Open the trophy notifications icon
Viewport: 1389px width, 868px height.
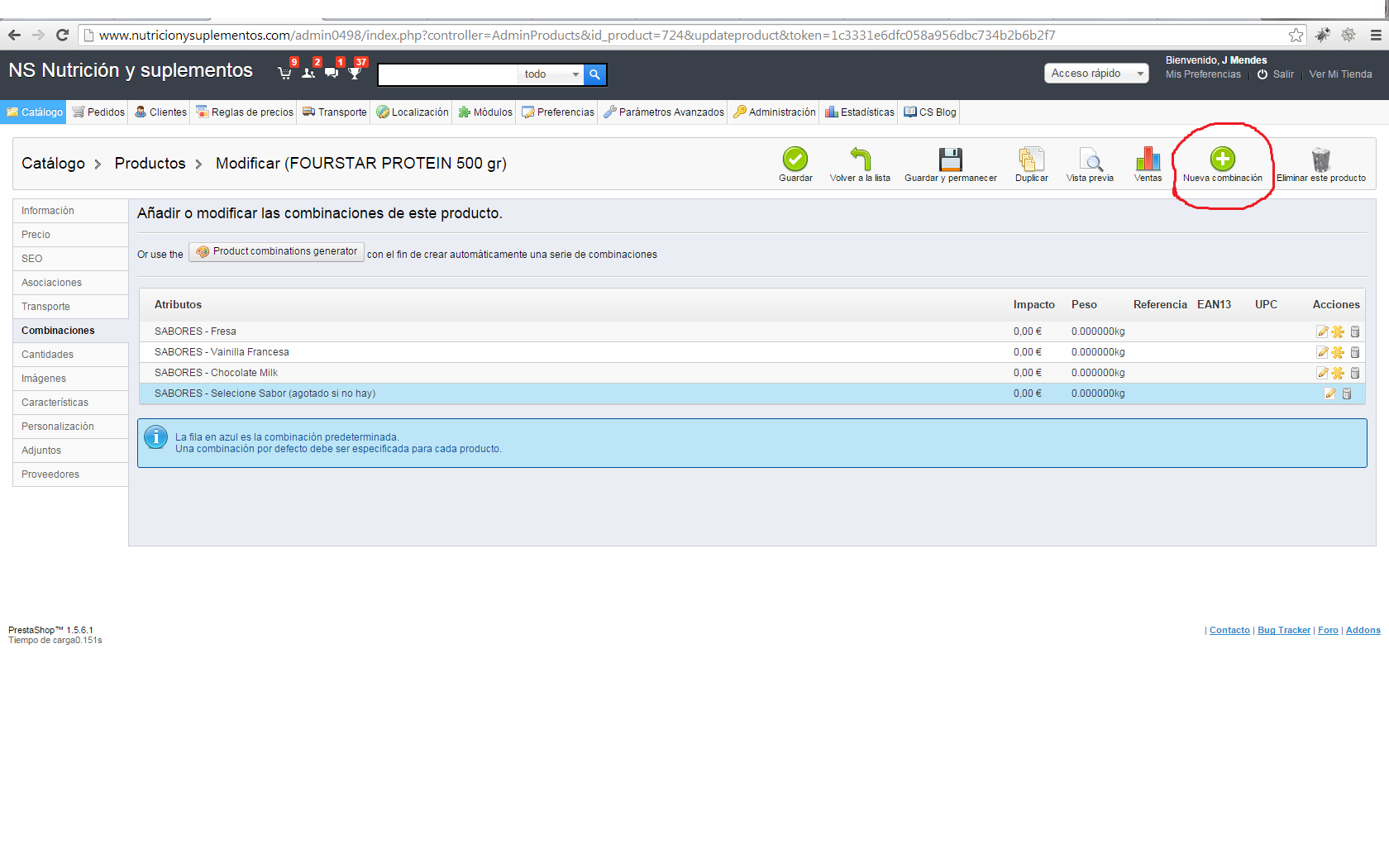coord(355,73)
